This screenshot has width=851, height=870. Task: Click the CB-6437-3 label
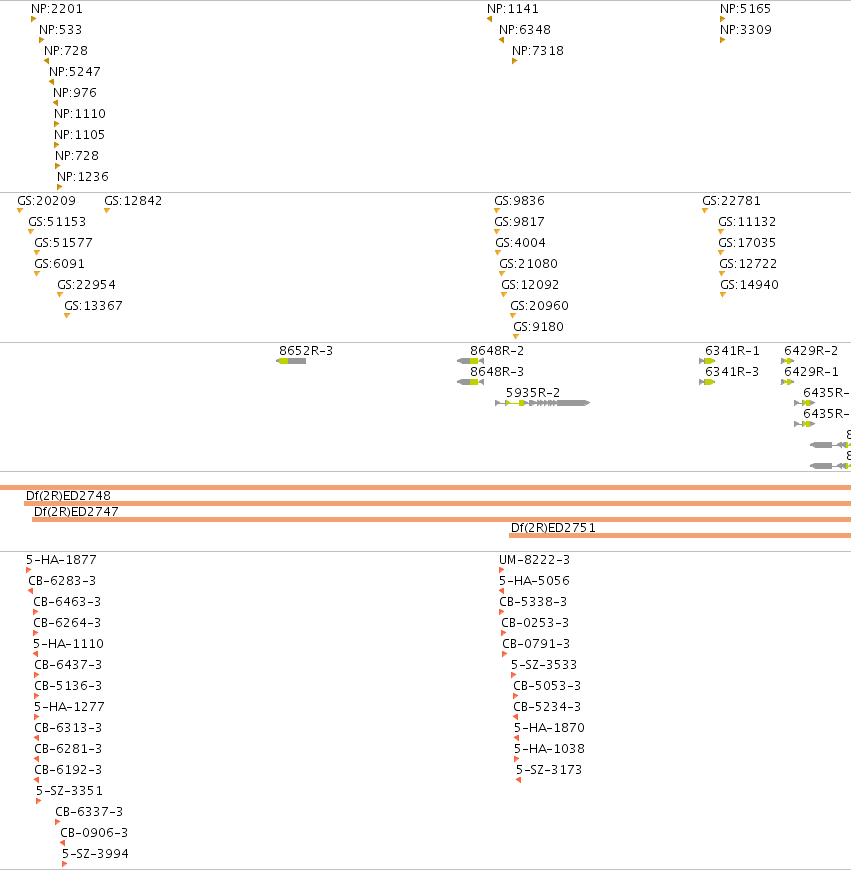pyautogui.click(x=68, y=665)
